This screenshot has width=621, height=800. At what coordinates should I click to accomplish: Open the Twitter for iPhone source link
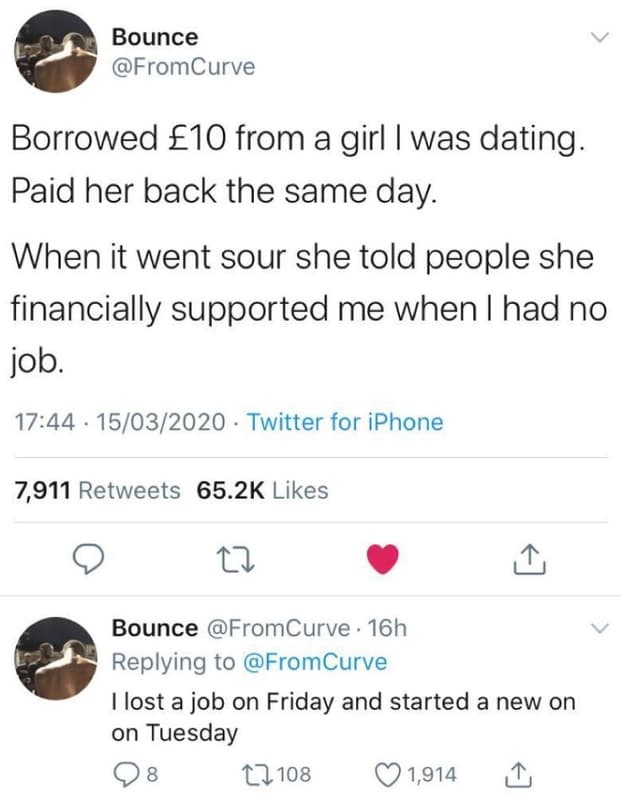[x=344, y=422]
